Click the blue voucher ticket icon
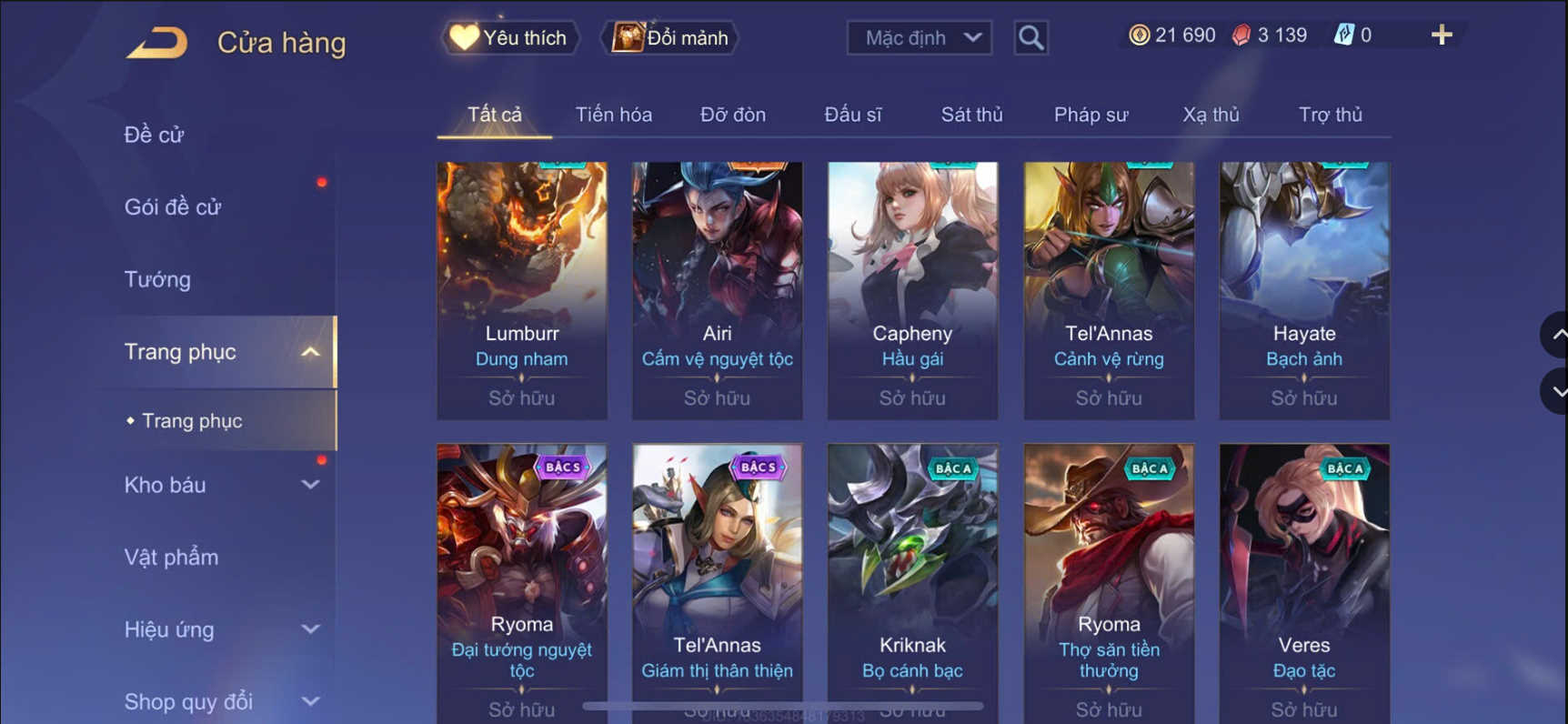1568x724 pixels. click(1343, 35)
